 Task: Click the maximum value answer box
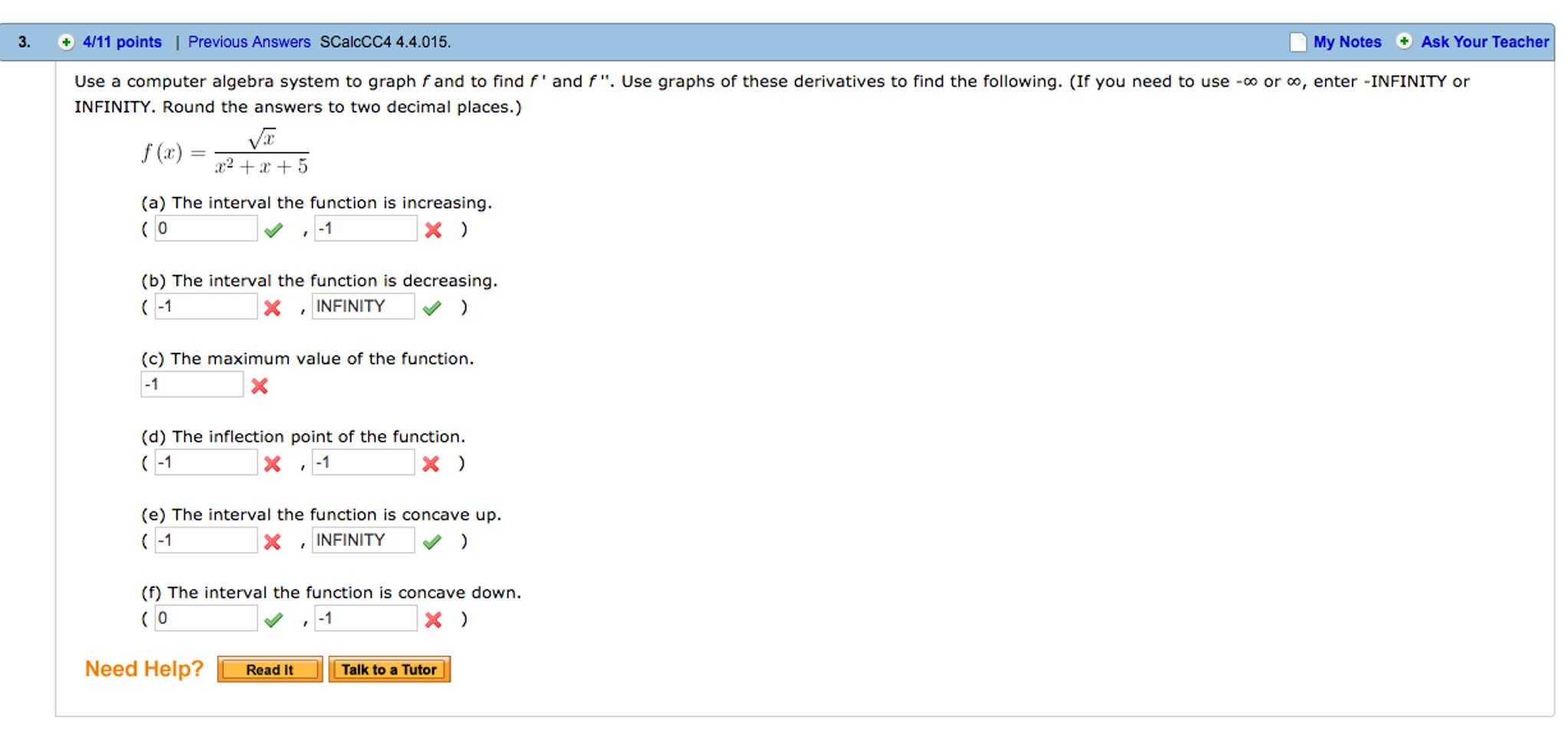coord(192,383)
